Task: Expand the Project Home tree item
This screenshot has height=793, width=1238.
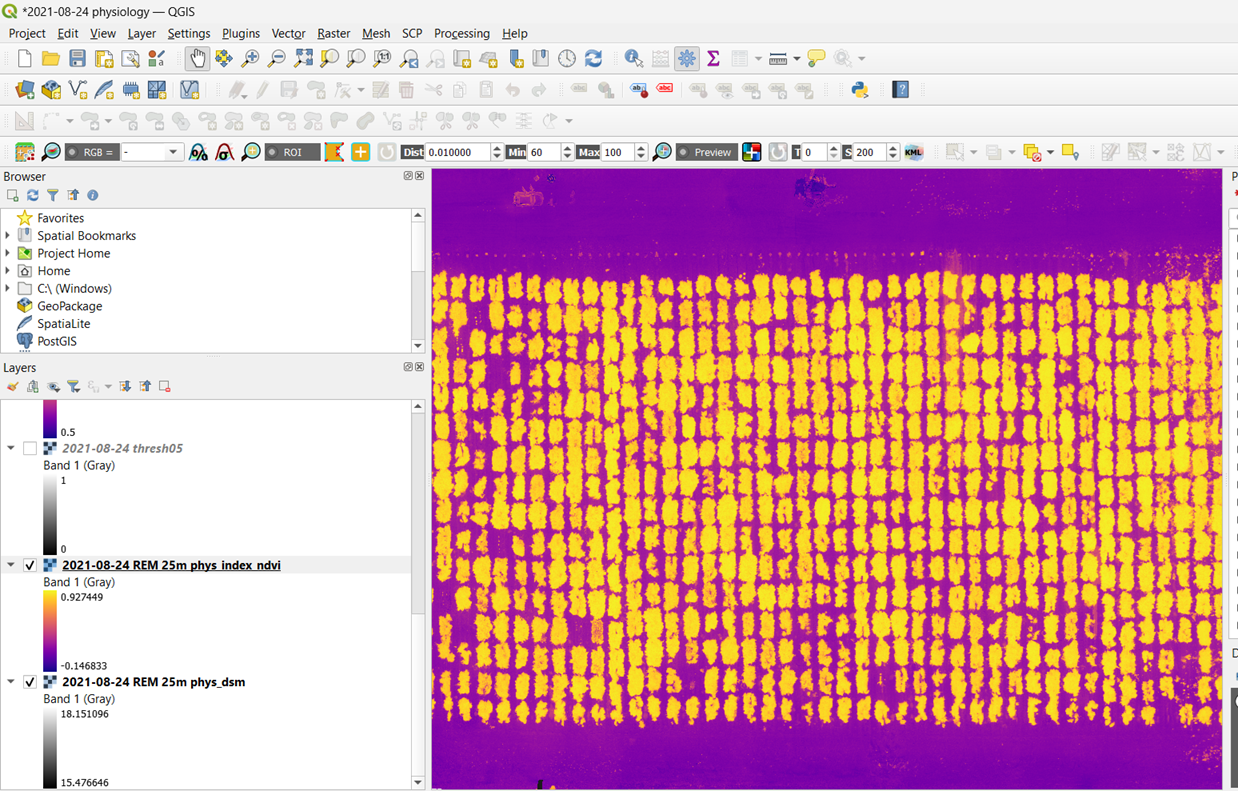Action: click(8, 254)
